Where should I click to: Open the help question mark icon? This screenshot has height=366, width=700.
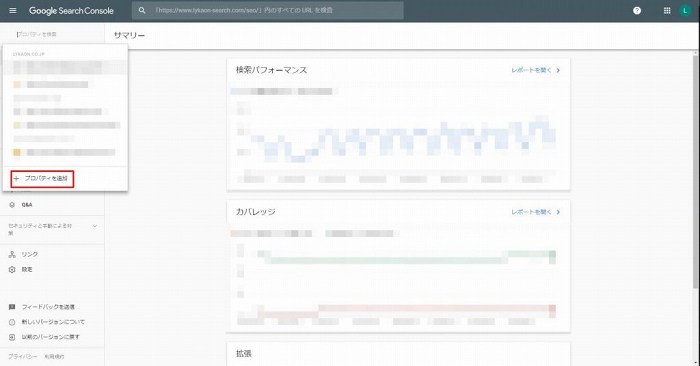(637, 10)
